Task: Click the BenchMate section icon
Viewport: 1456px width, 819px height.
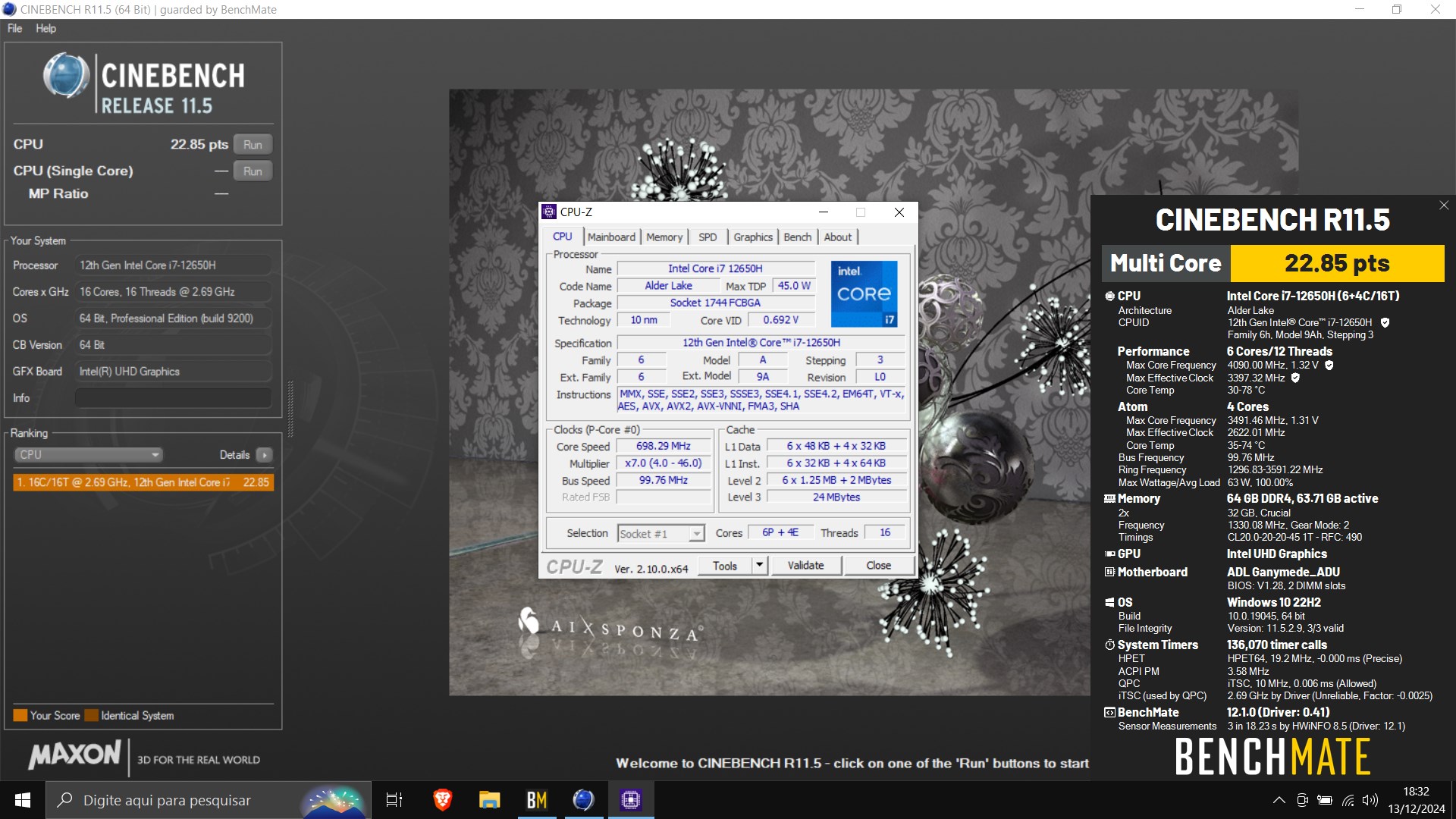Action: click(1109, 713)
